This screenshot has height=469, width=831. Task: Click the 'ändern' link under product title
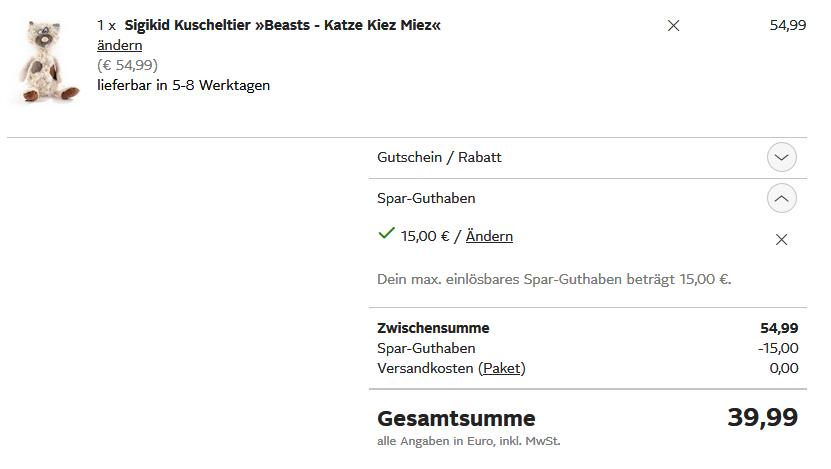point(119,45)
